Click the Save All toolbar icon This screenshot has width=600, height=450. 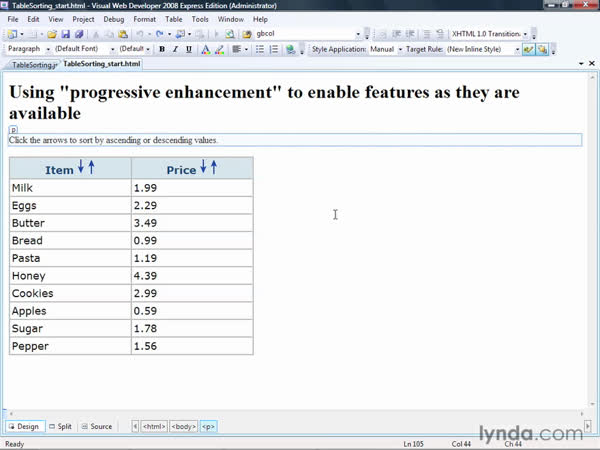(x=80, y=33)
